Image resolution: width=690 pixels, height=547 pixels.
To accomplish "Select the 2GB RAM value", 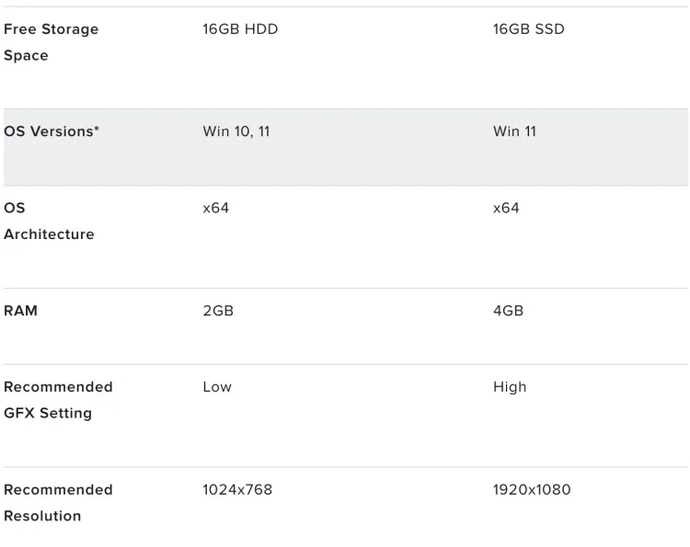I will 218,310.
